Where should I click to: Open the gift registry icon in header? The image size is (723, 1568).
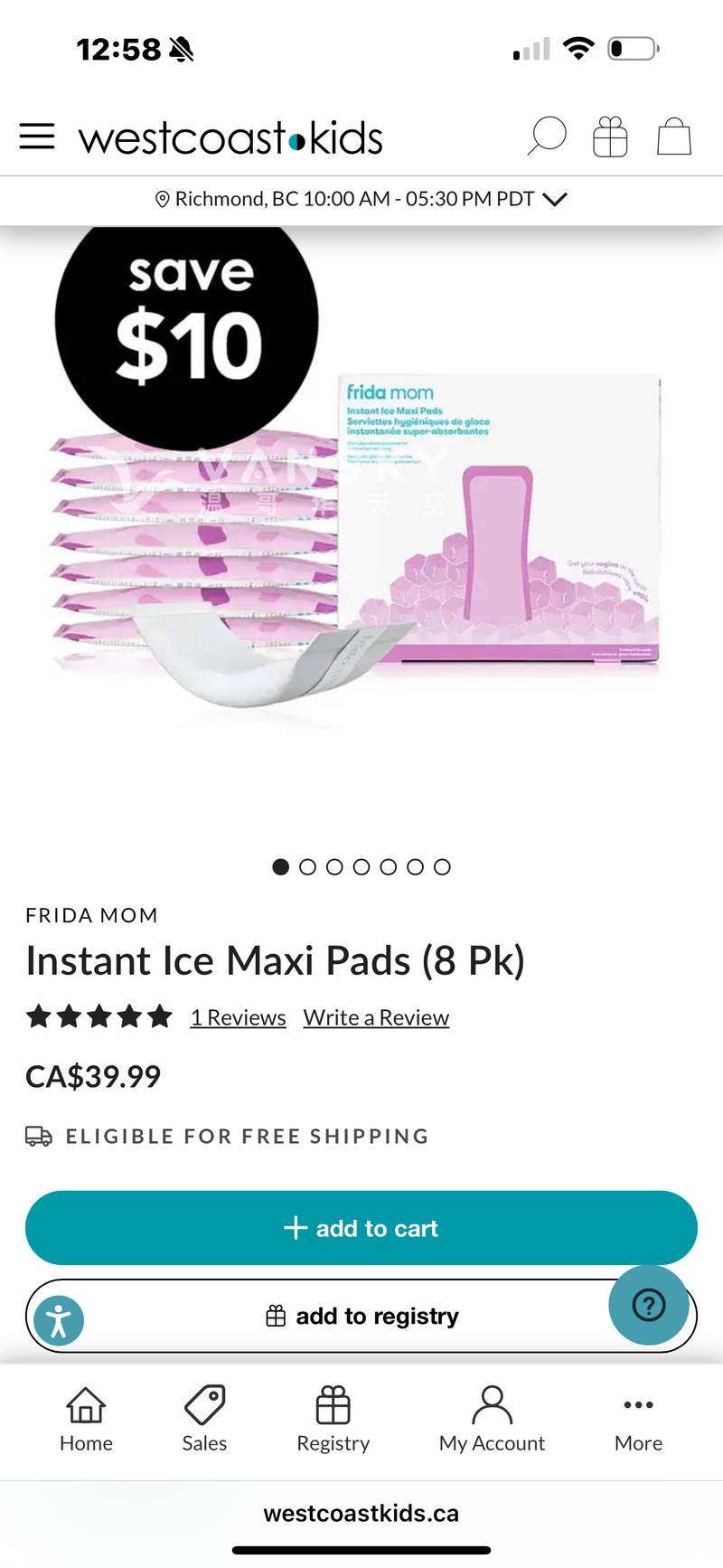click(610, 137)
